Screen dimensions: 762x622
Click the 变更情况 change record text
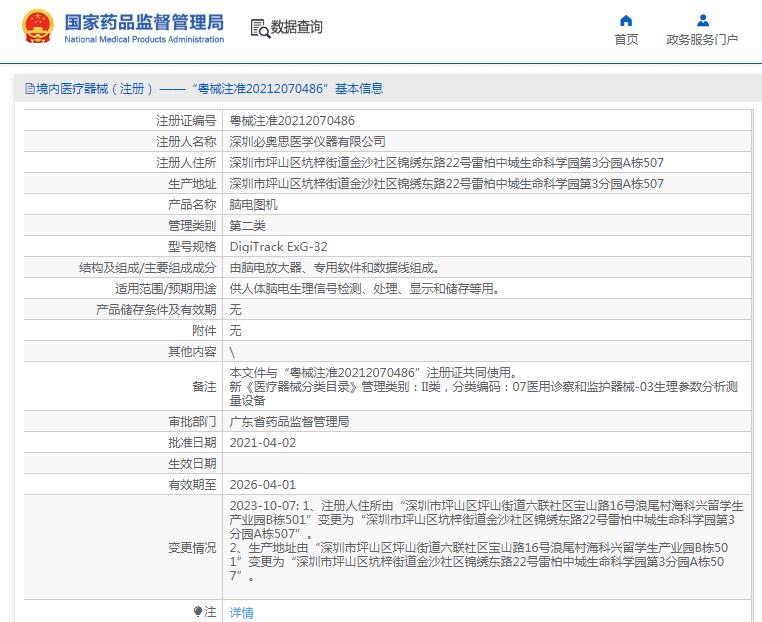click(486, 541)
